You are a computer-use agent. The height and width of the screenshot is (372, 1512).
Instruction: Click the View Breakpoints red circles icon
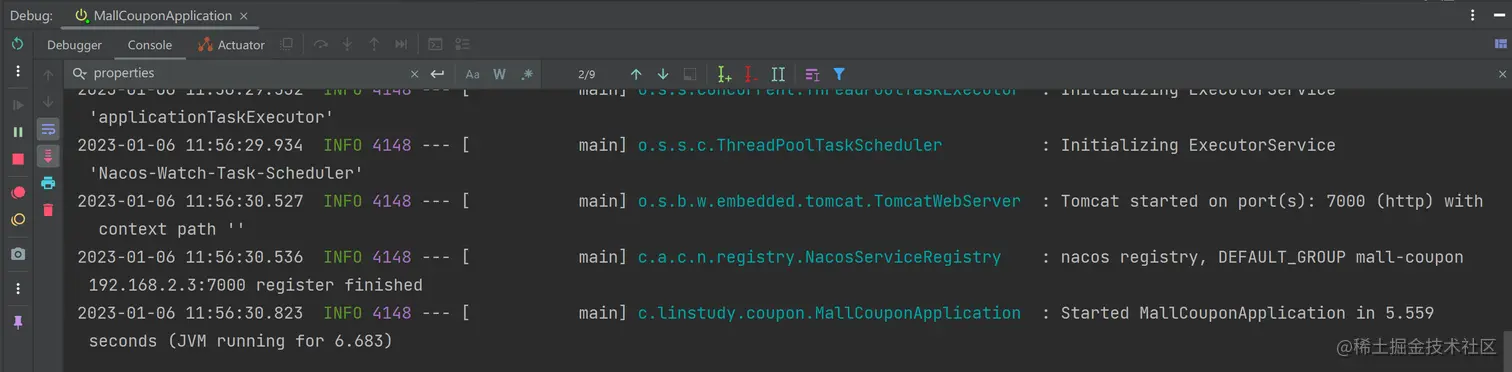(17, 192)
